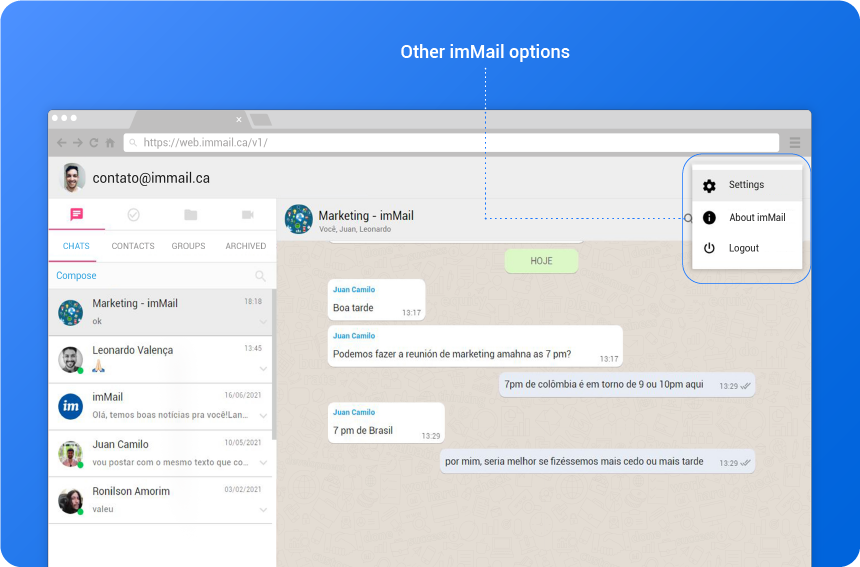Open Juan Camilo conversation in chat list
This screenshot has width=860, height=567.
pyautogui.click(x=160, y=453)
